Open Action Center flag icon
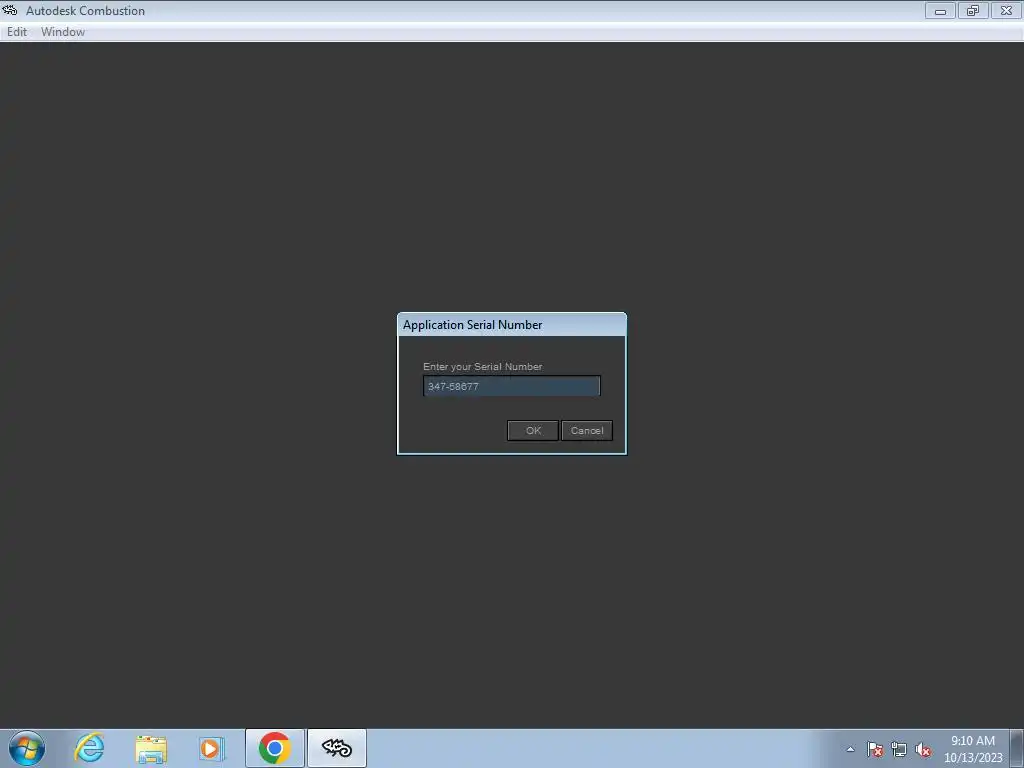This screenshot has width=1024, height=768. (x=875, y=749)
